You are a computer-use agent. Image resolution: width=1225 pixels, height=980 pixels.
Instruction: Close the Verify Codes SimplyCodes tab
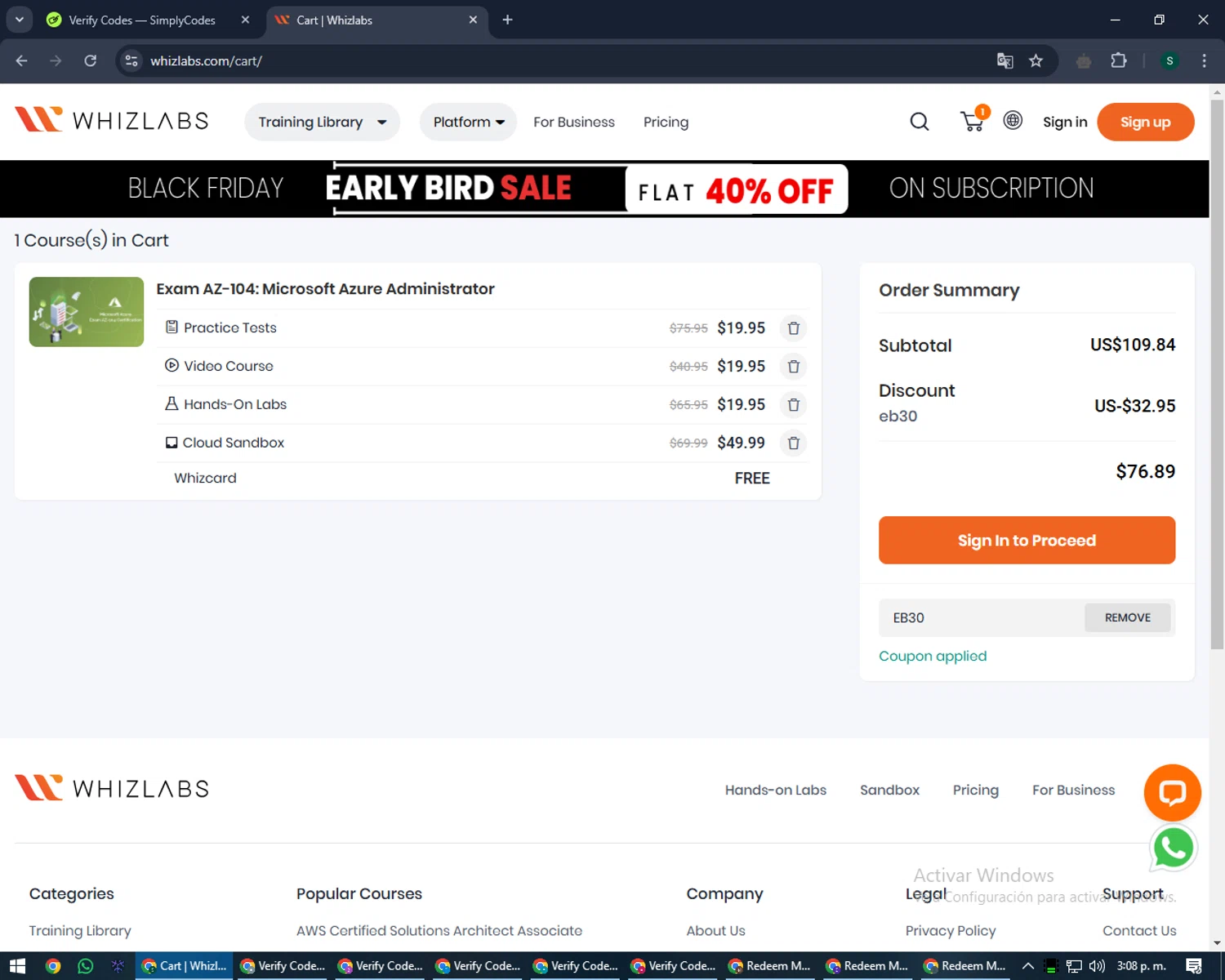pos(245,20)
